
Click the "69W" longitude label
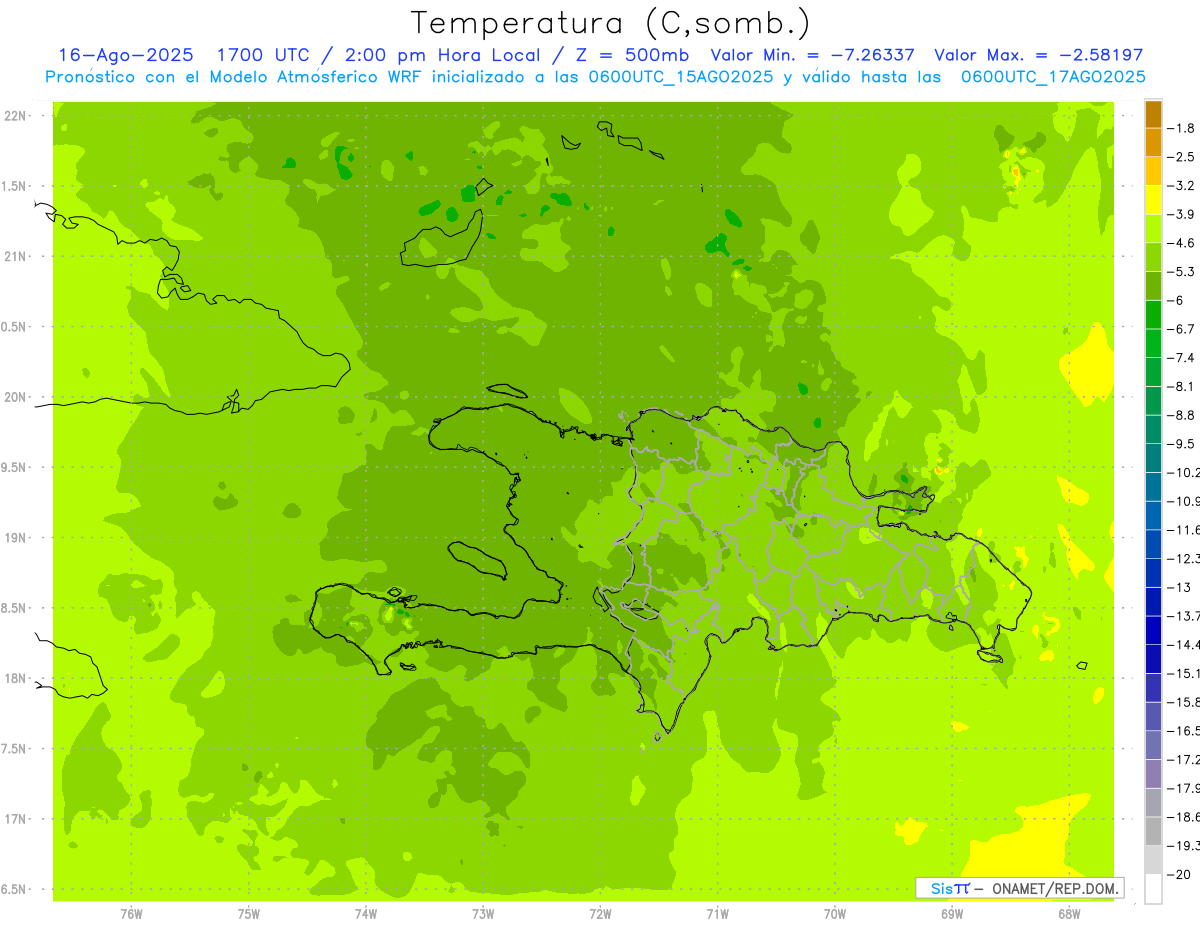[952, 914]
